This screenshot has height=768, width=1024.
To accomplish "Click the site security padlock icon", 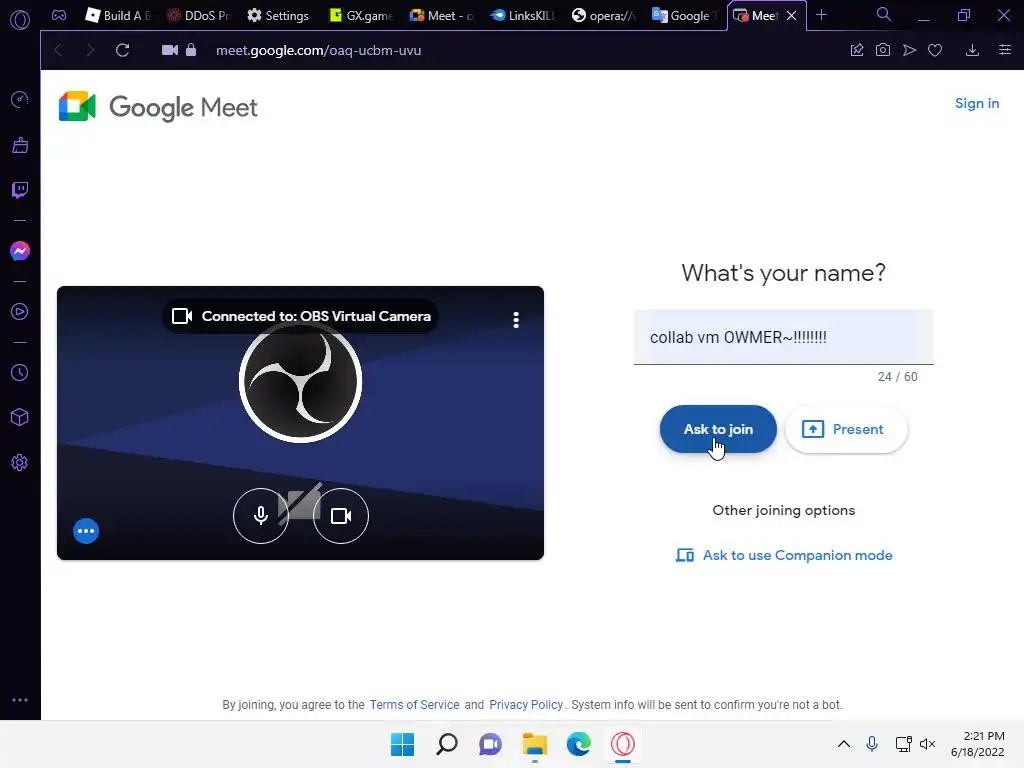I will (191, 50).
